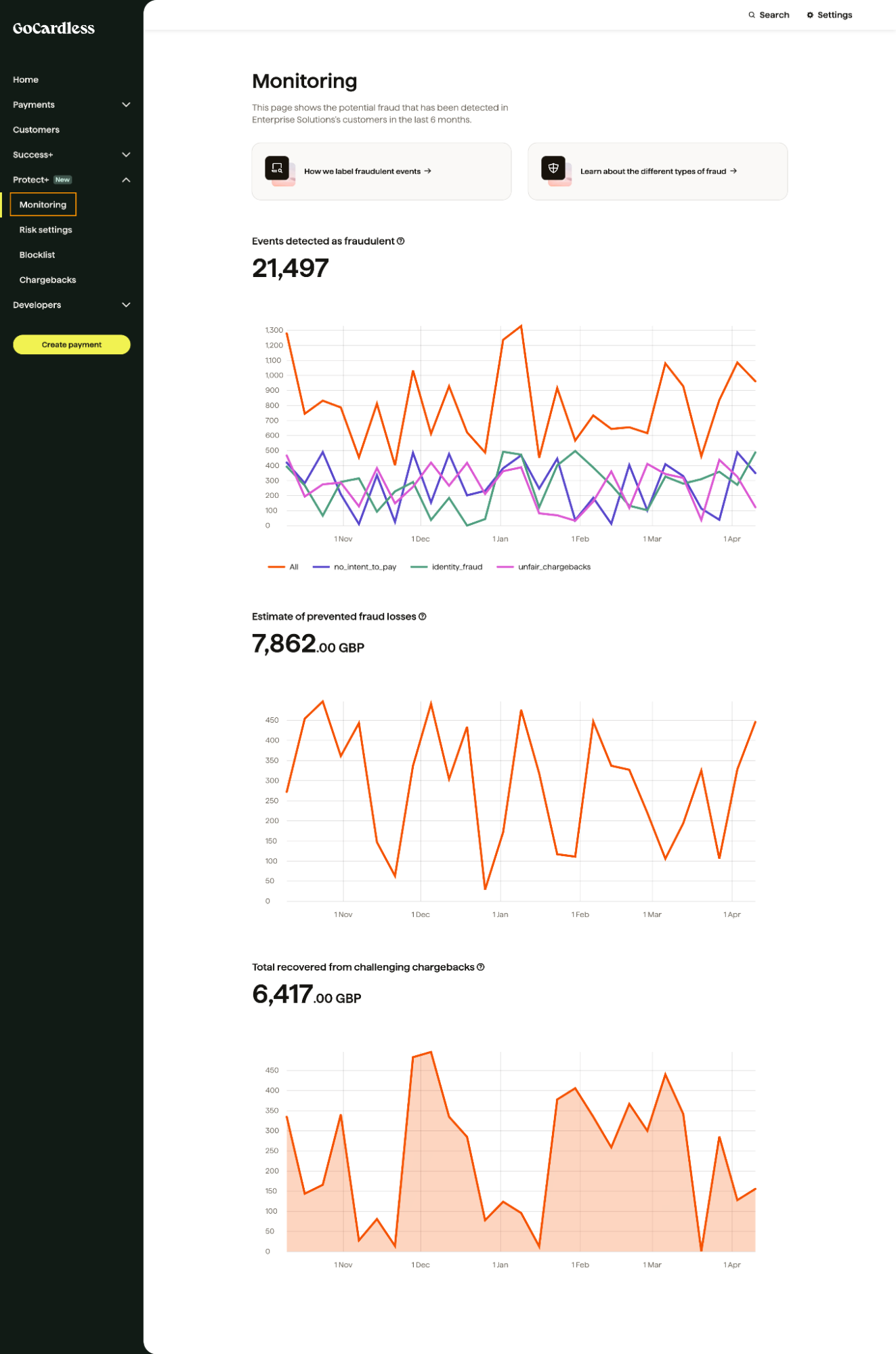Click the fraudulent events label card icon
Screen dimensions: 896x1354
(x=277, y=169)
